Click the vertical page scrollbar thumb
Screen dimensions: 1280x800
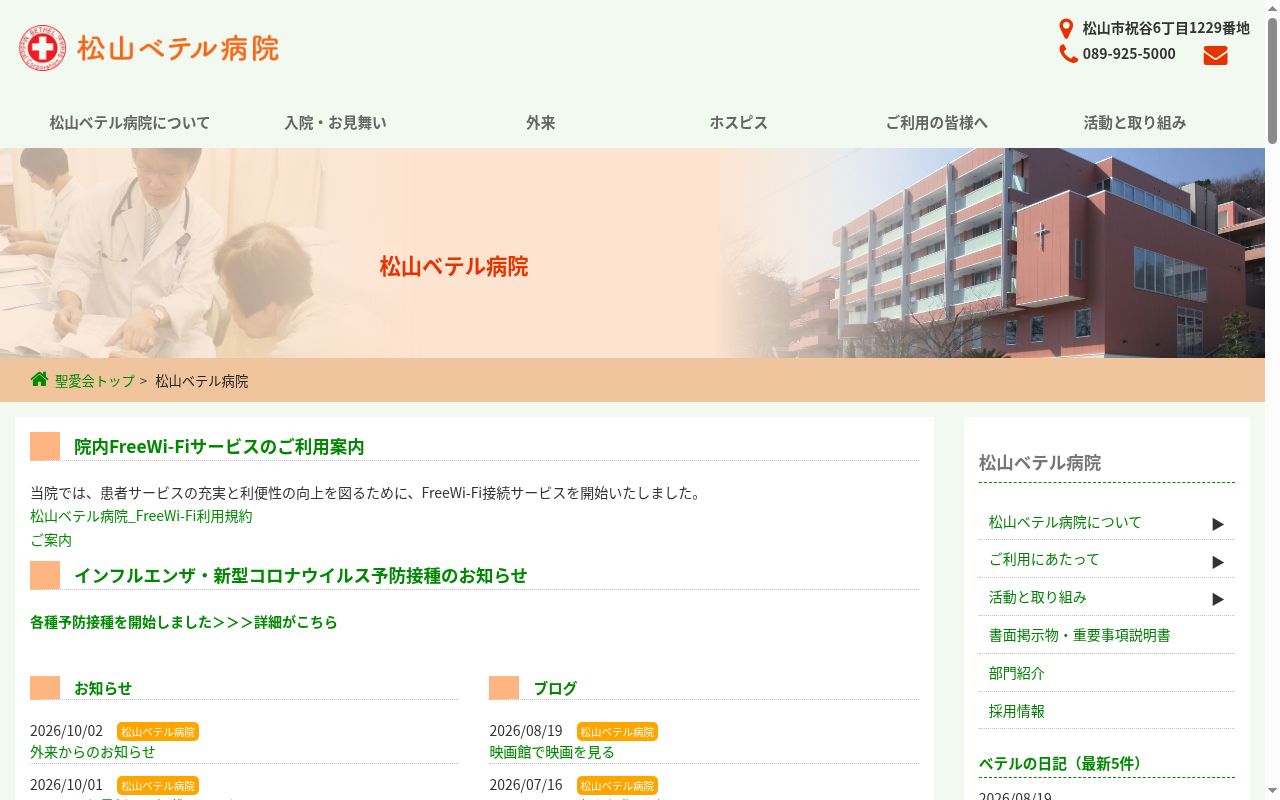1272,80
